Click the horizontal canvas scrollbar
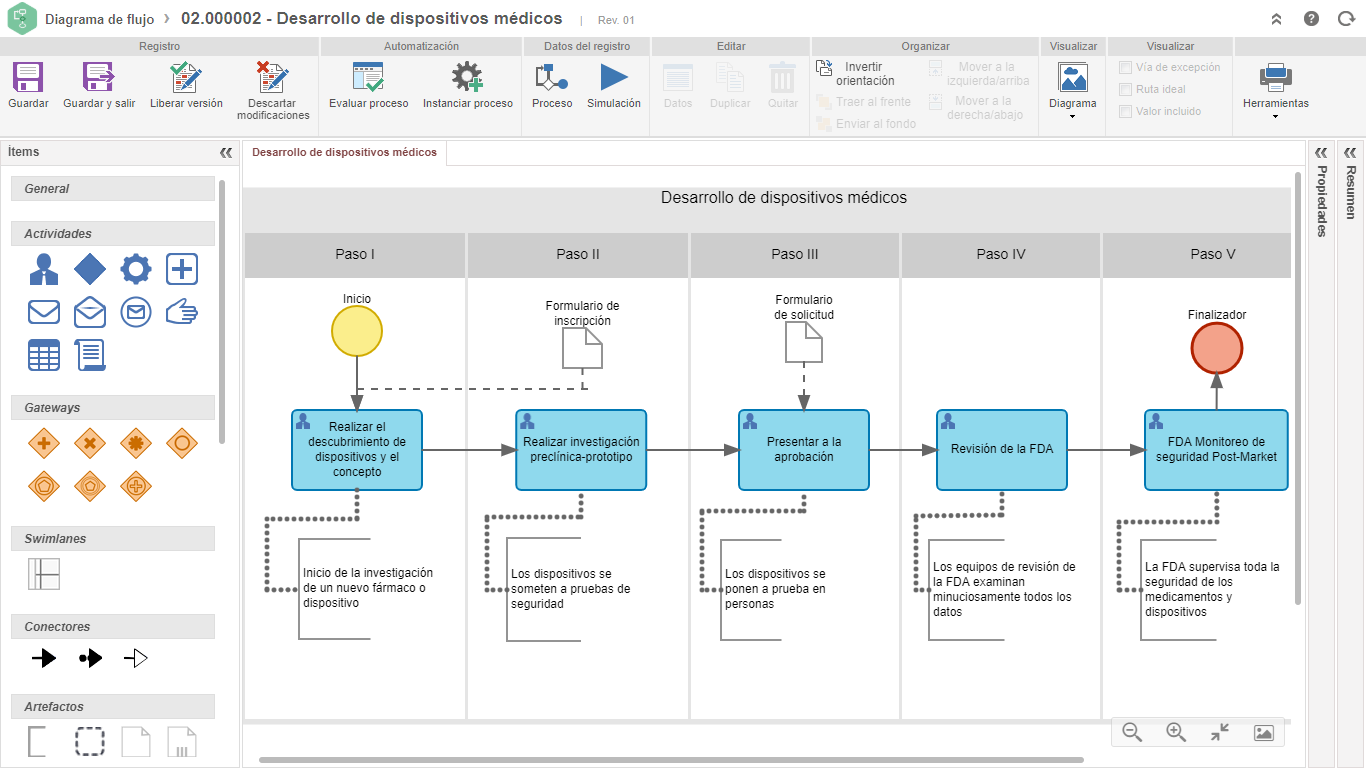 tap(670, 760)
